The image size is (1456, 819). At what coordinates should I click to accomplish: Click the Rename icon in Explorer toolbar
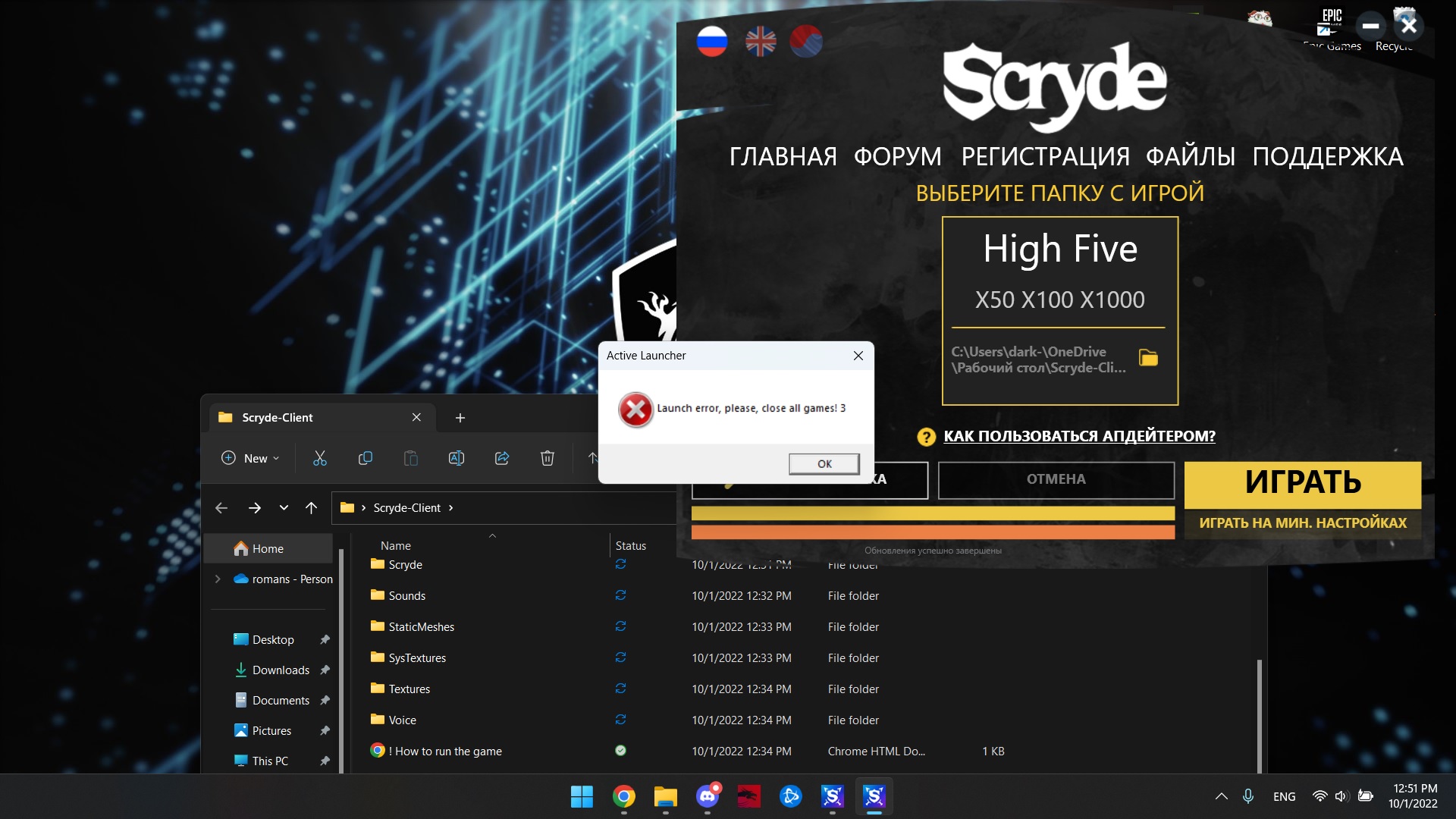(x=456, y=458)
